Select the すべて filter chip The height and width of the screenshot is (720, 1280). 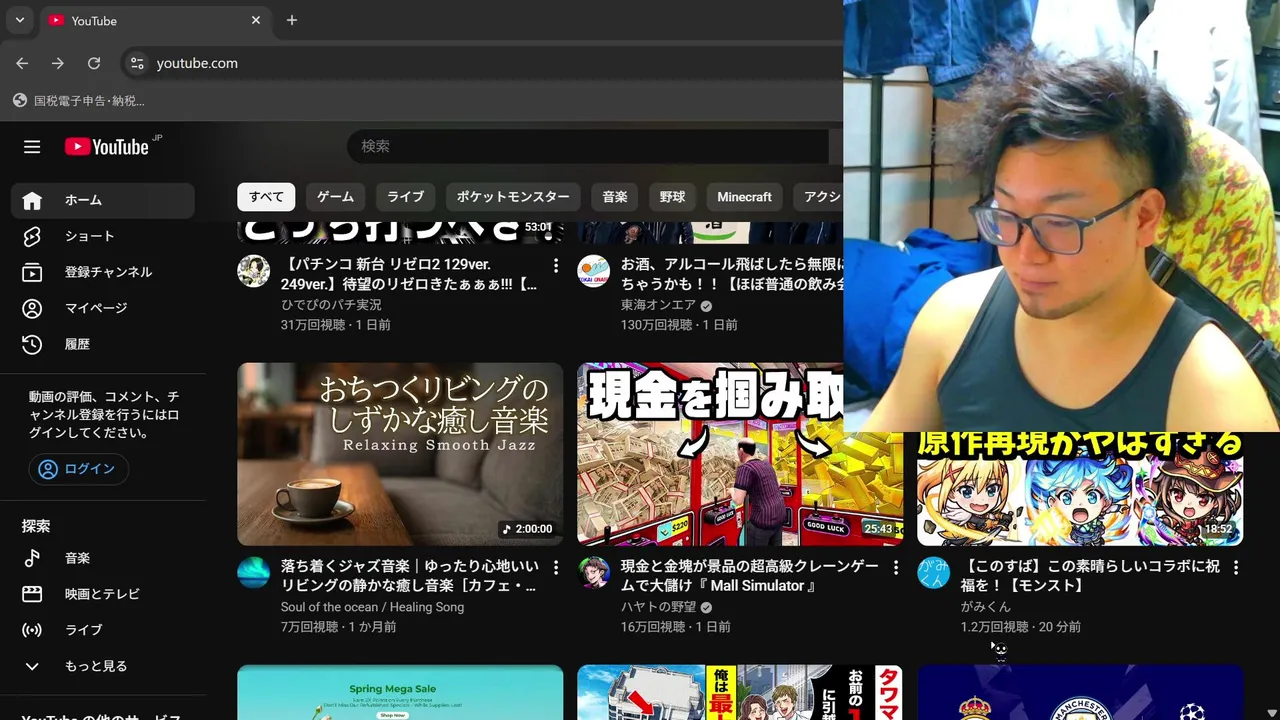tap(266, 197)
